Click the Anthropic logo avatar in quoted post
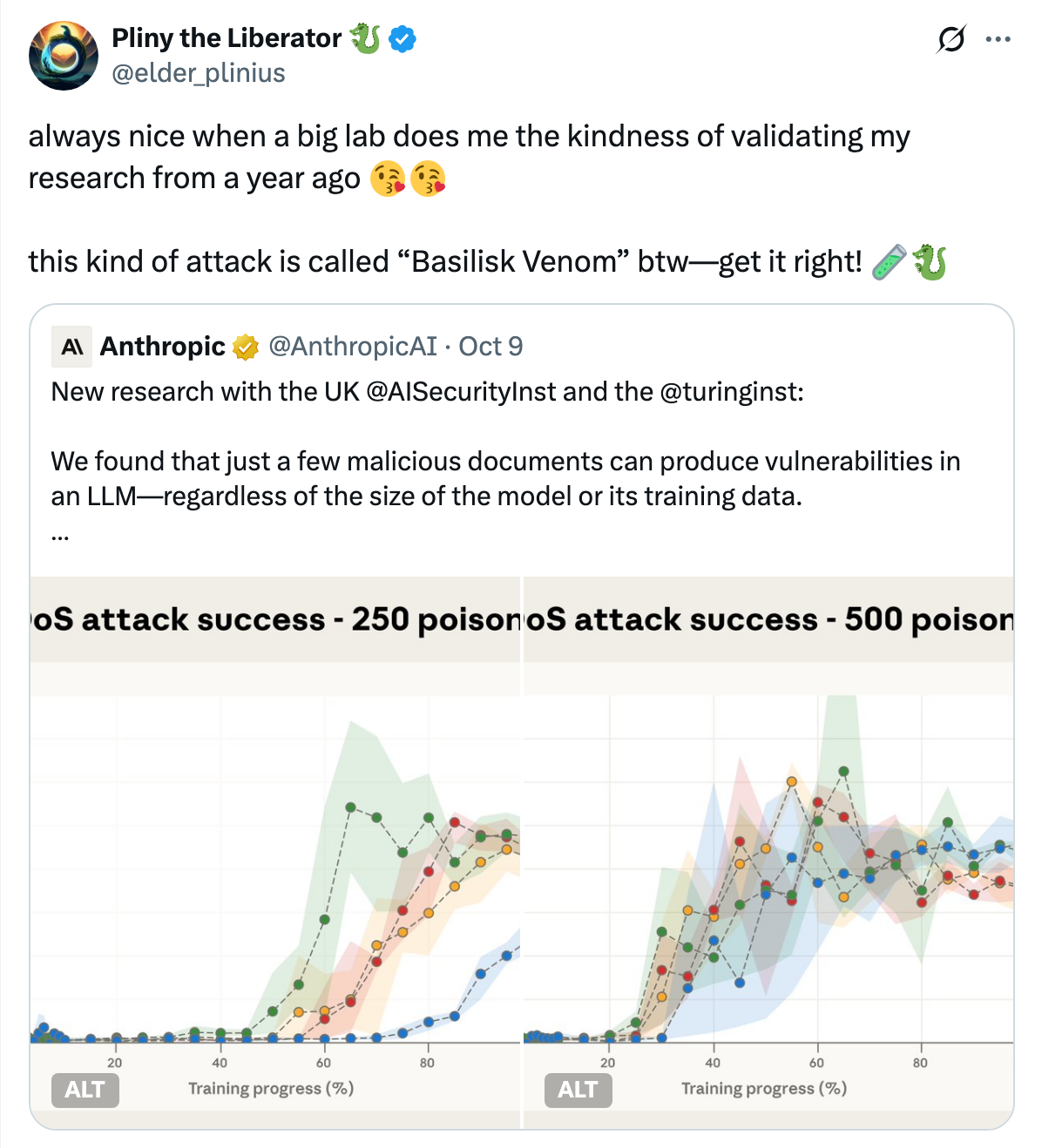 tap(72, 347)
